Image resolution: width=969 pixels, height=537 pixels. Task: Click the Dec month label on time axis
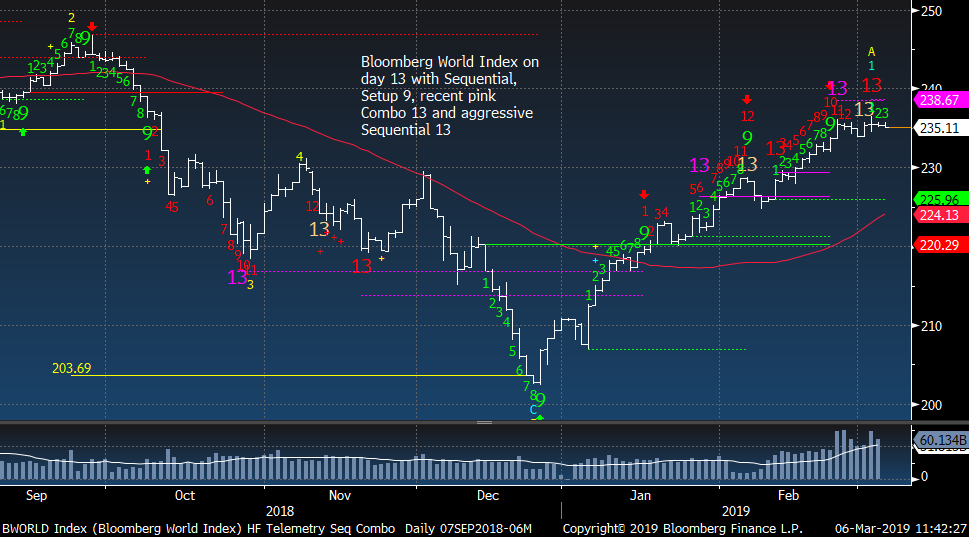point(488,496)
